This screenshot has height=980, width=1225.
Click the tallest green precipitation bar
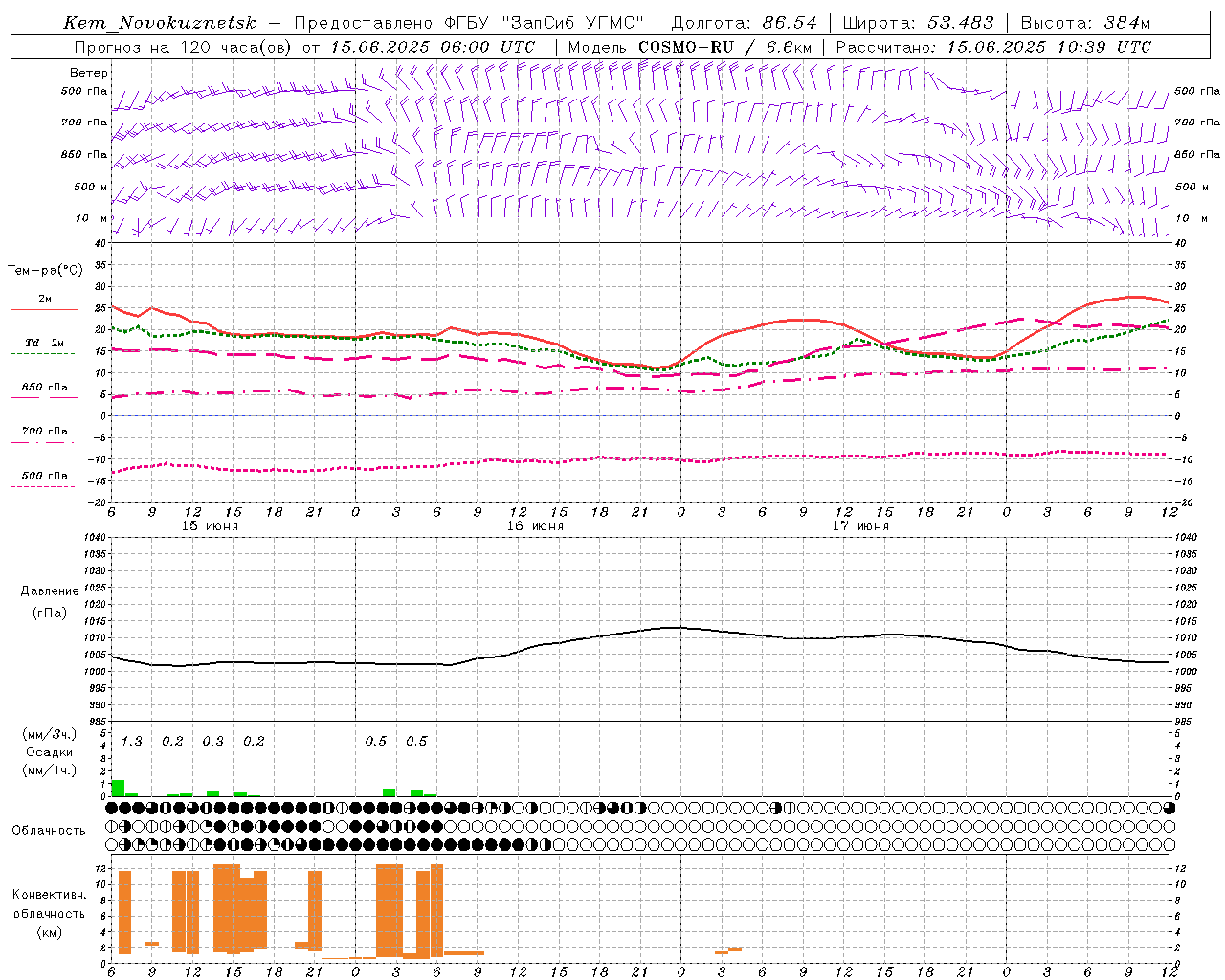(x=118, y=788)
